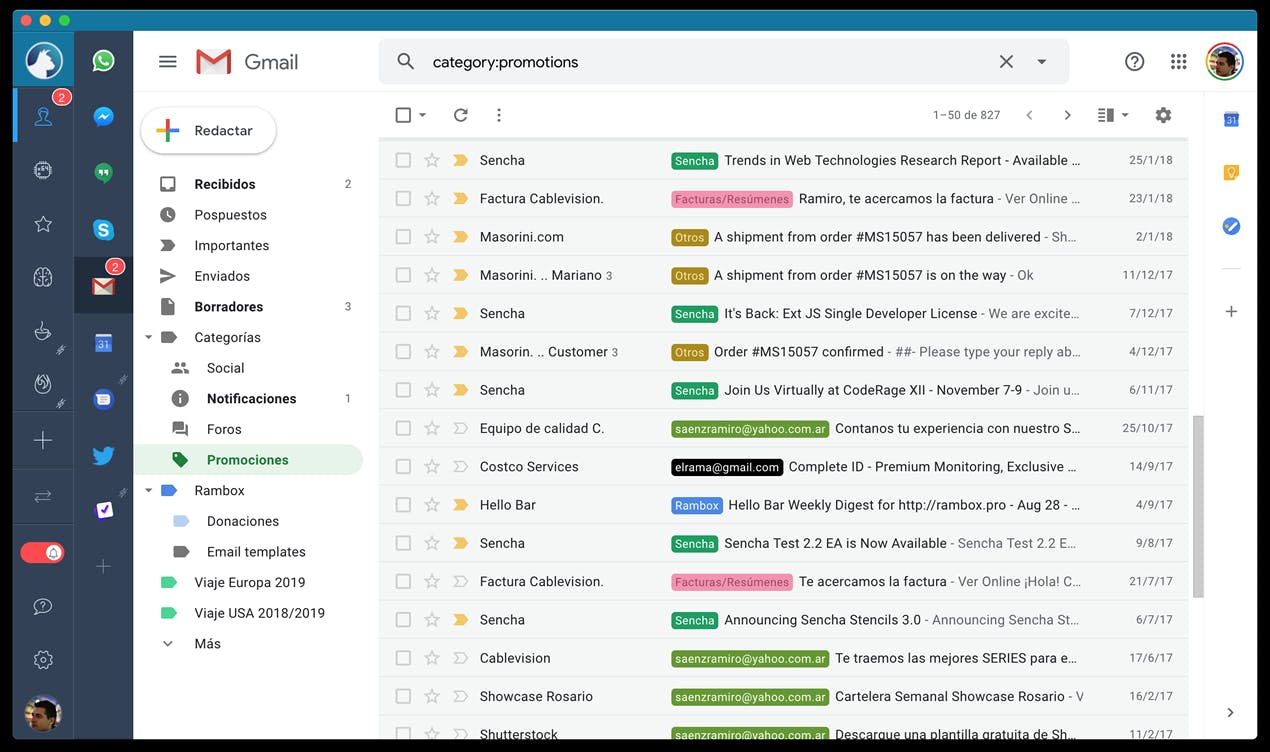
Task: Open Rambox settings gear in left bar
Action: coord(43,660)
